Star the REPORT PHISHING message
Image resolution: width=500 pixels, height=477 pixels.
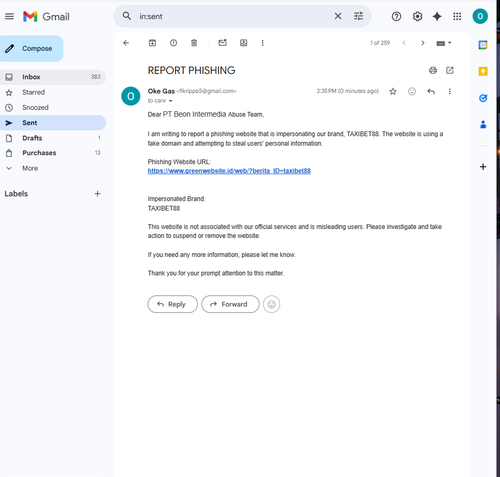(393, 91)
